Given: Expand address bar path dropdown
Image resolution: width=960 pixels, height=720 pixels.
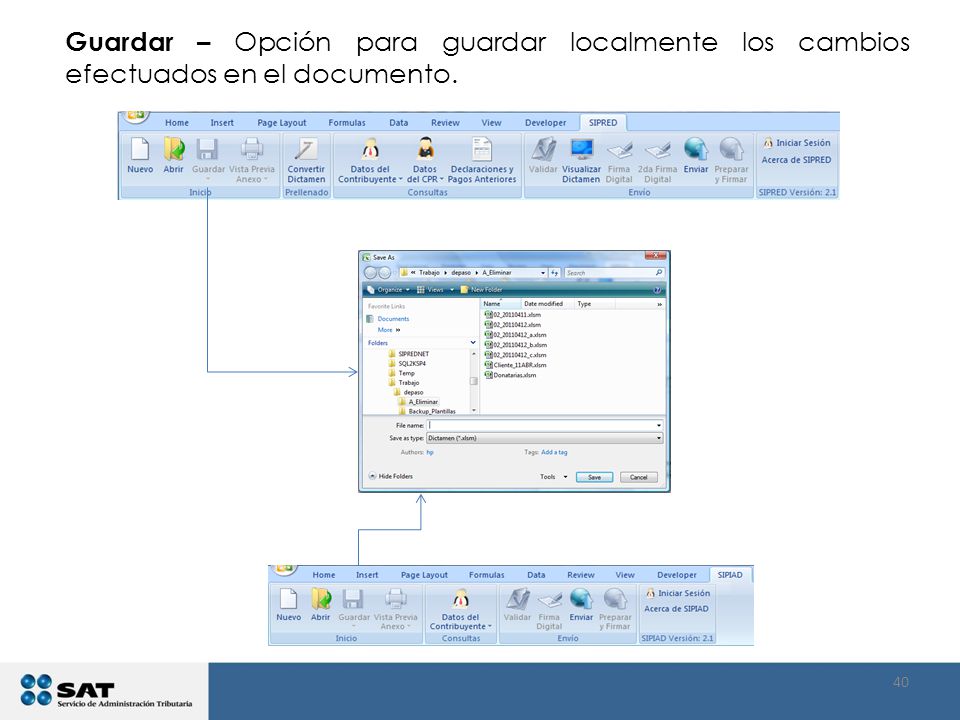Looking at the screenshot, I should tap(542, 272).
